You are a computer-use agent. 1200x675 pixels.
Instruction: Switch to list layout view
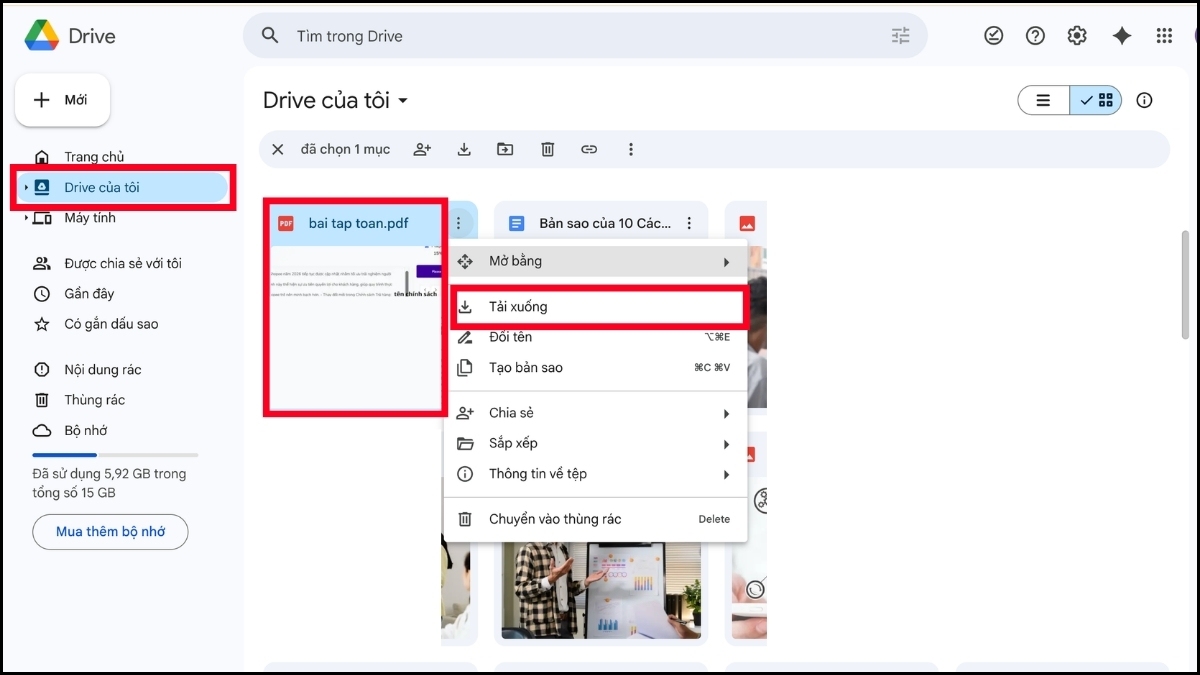pos(1044,100)
